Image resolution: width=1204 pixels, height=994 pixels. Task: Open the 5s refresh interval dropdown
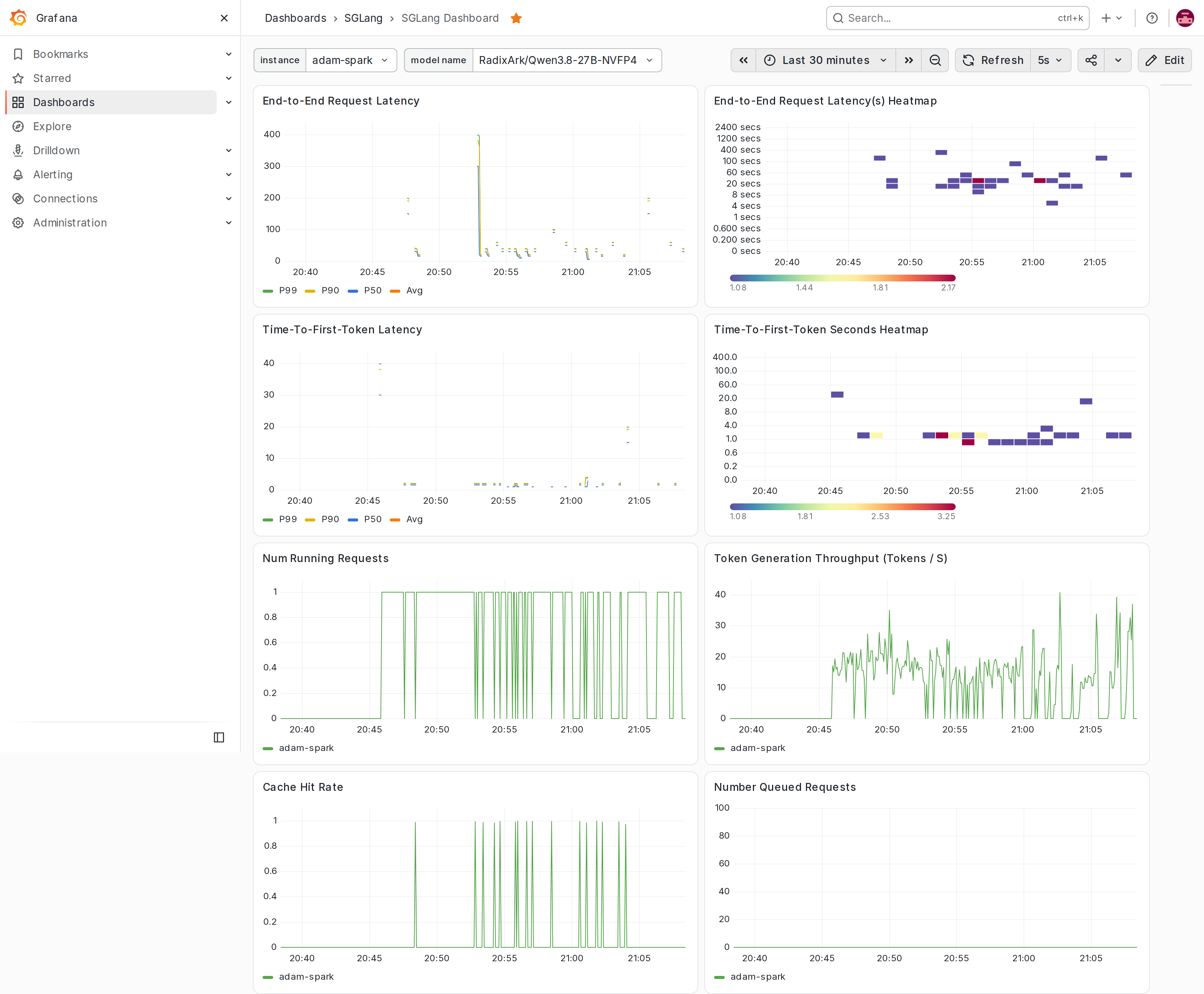point(1050,60)
